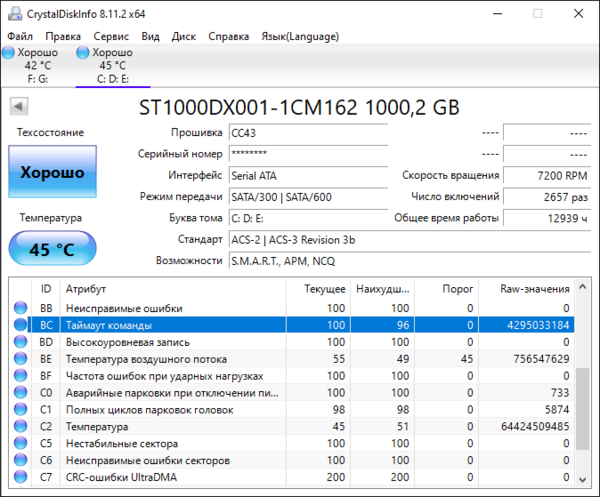Click the status orb in the C5 row
Image resolution: width=600 pixels, height=497 pixels.
[20, 443]
